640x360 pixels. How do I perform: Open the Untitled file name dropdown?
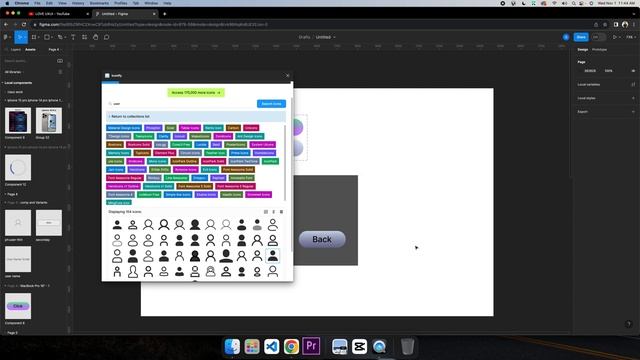tap(325, 37)
